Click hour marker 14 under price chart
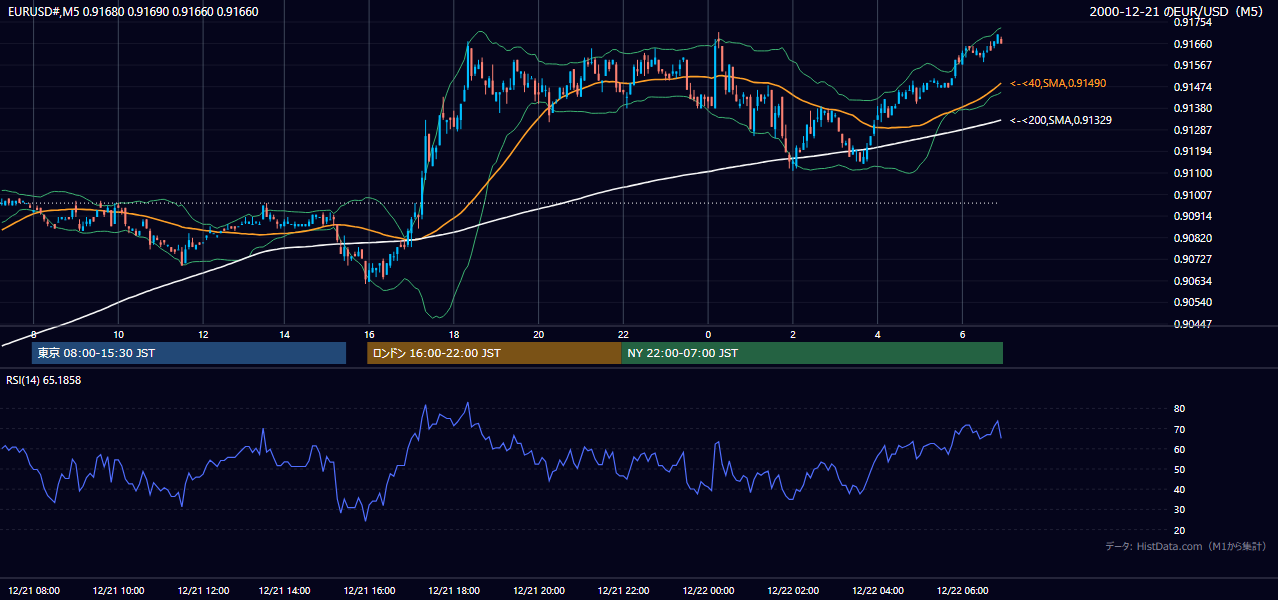This screenshot has height=600, width=1278. [285, 334]
